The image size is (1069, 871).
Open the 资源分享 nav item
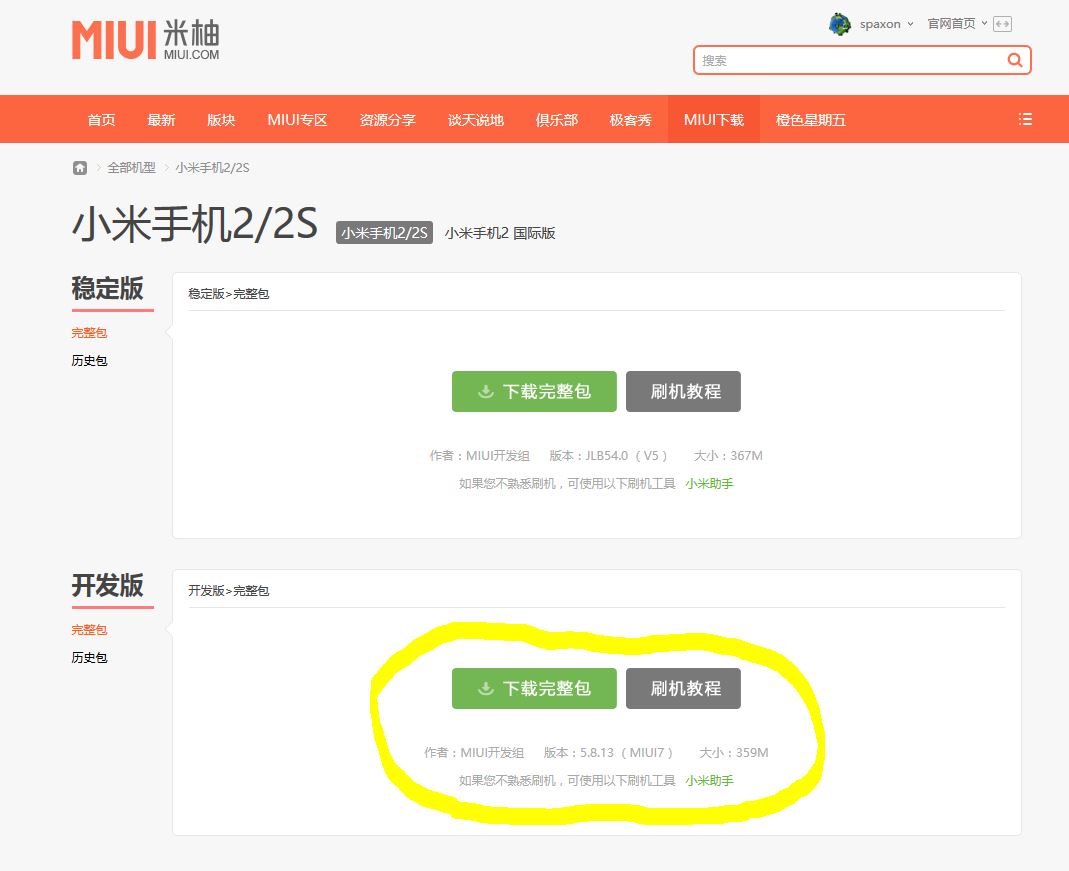point(387,120)
